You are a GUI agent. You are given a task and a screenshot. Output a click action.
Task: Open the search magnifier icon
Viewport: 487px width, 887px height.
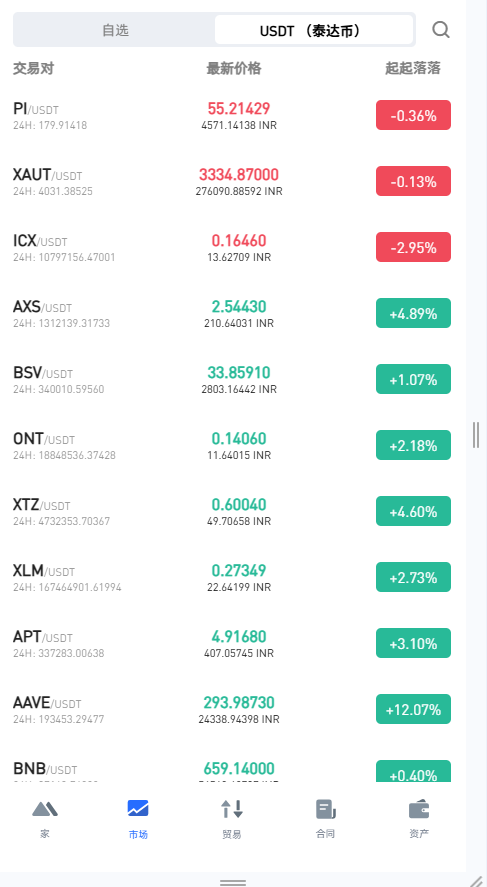tap(441, 29)
